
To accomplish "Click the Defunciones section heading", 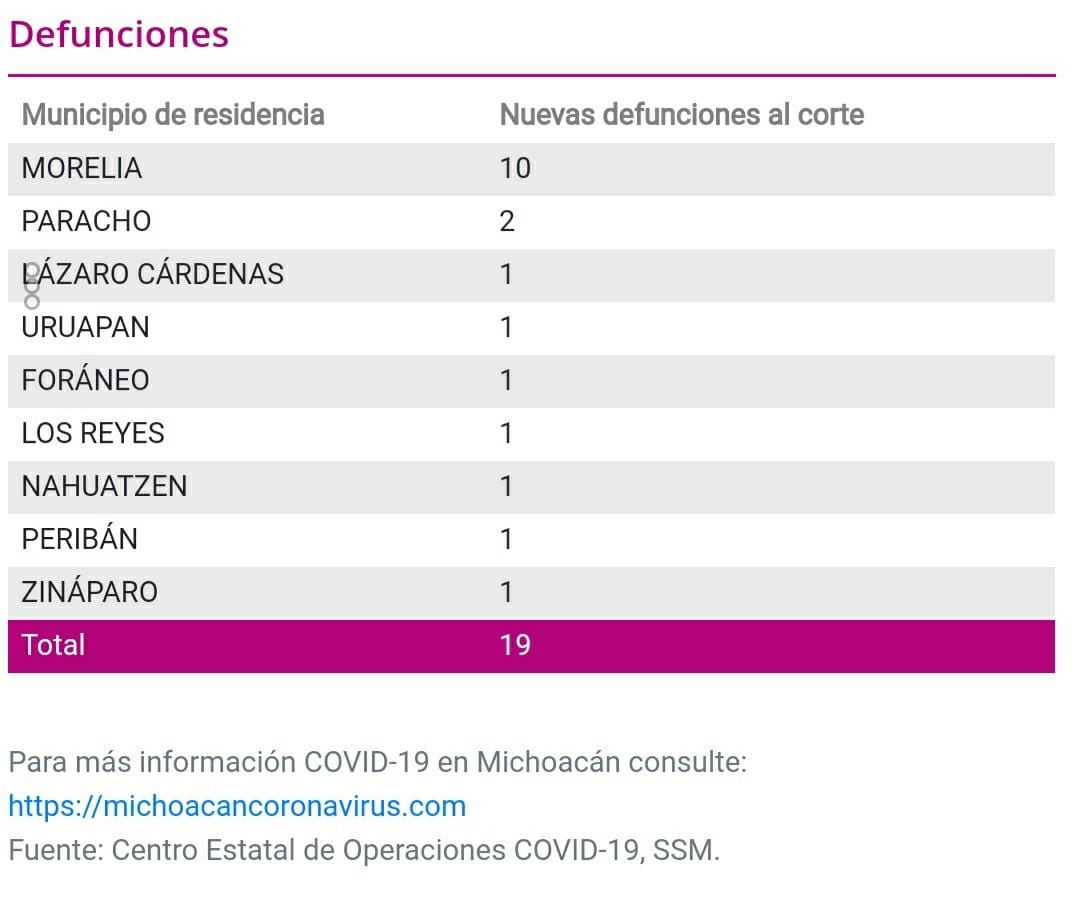I will [119, 34].
